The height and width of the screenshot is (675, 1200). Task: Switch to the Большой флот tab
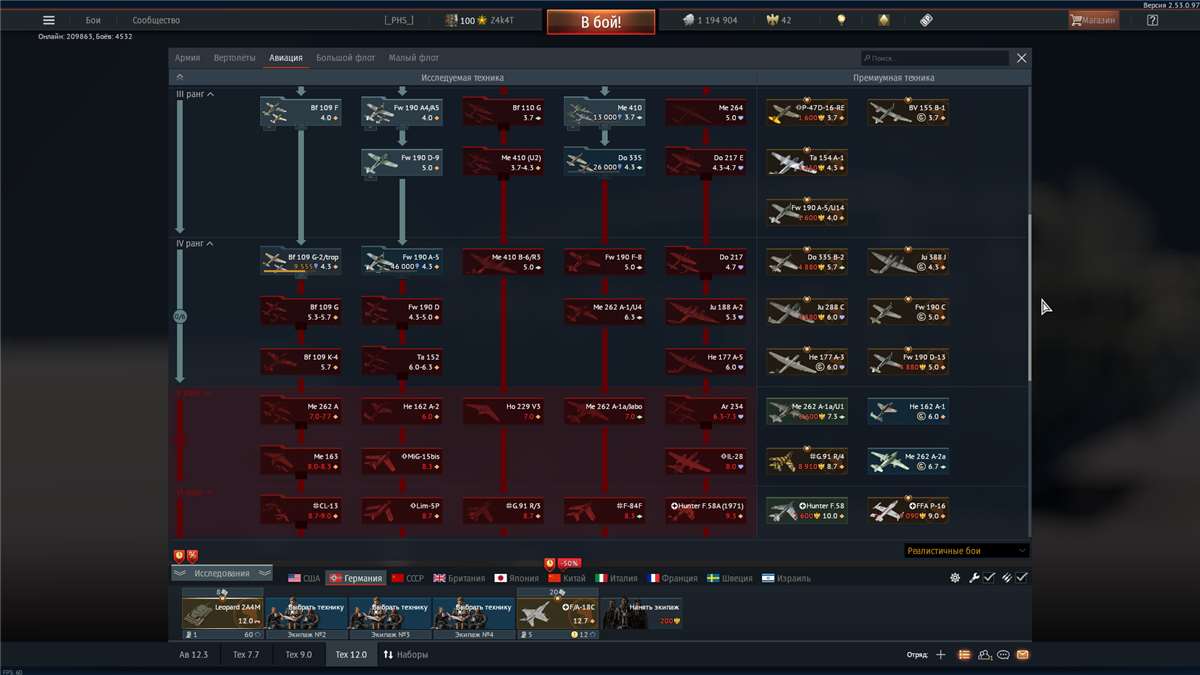[x=345, y=58]
